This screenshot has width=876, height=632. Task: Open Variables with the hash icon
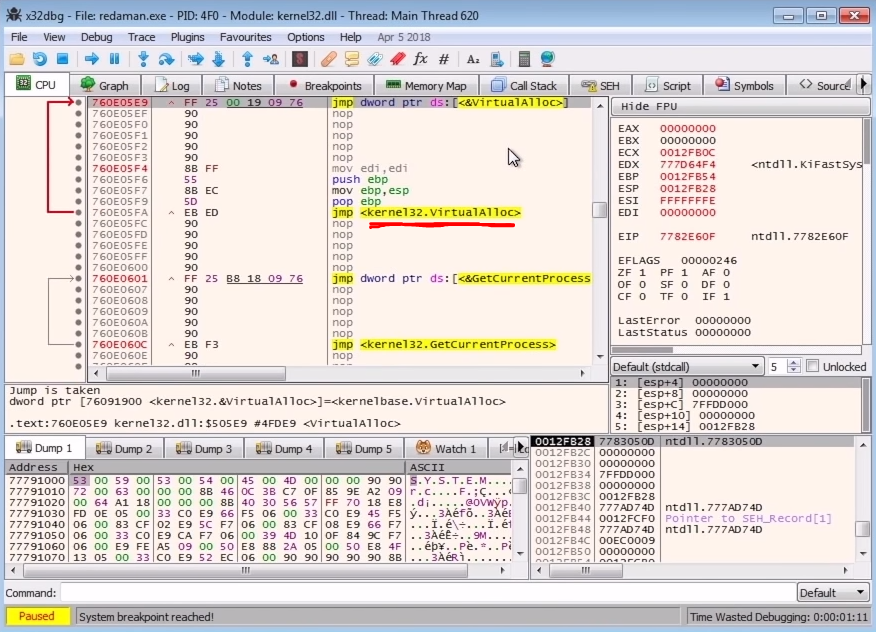click(x=444, y=59)
